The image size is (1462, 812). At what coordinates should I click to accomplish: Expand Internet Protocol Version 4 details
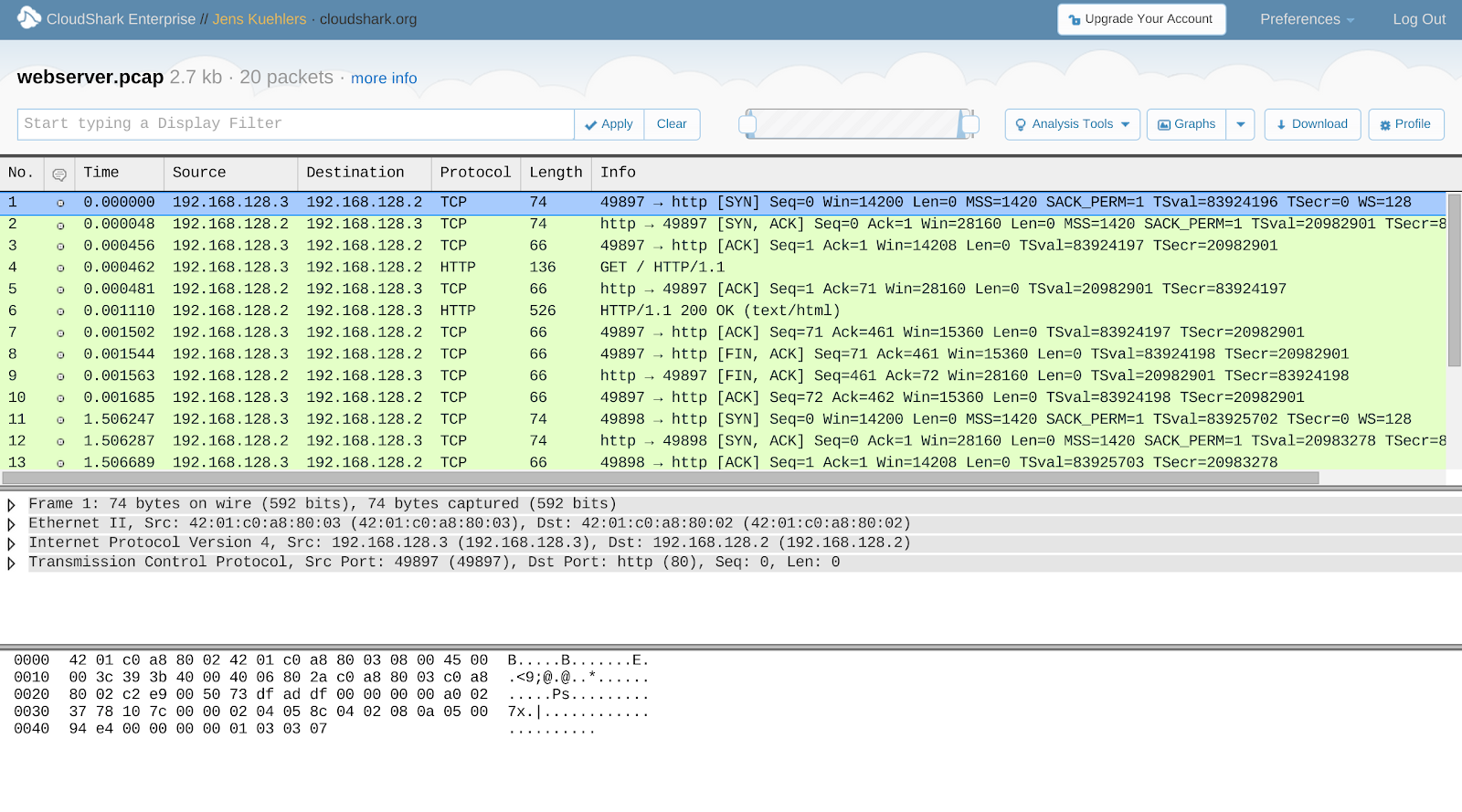(x=11, y=543)
